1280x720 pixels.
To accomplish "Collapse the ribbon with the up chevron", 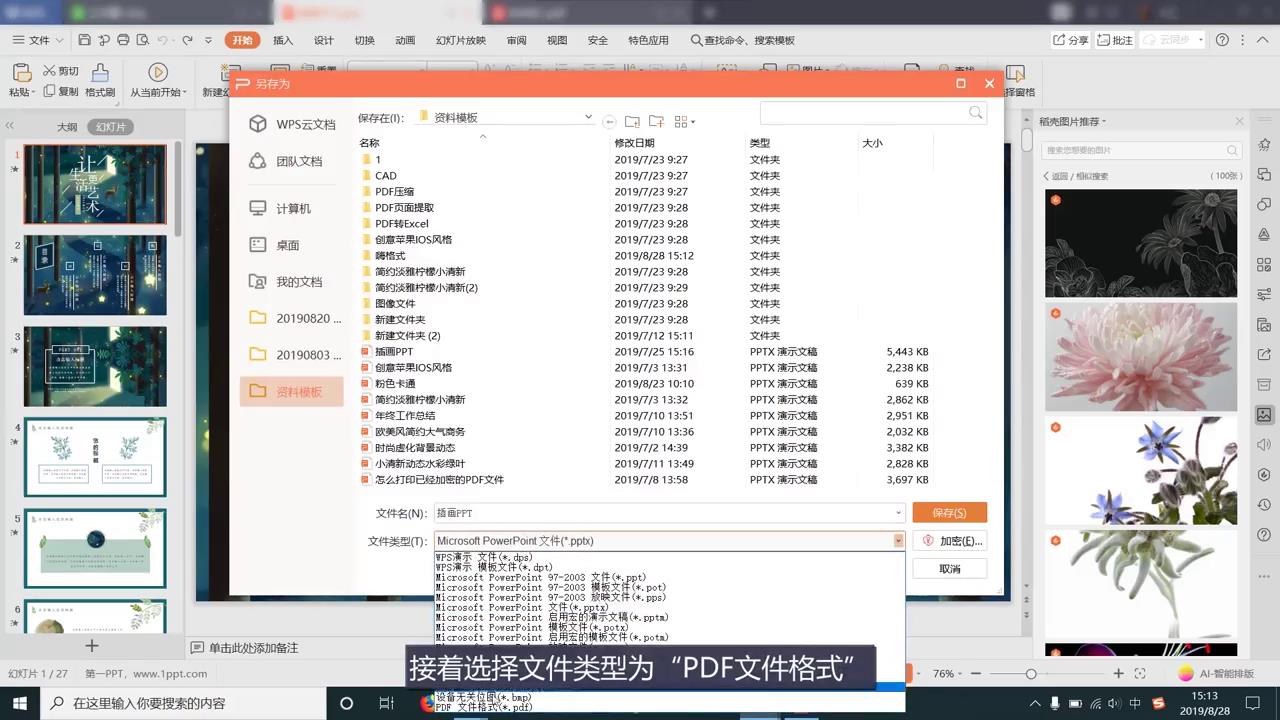I will coord(1263,40).
